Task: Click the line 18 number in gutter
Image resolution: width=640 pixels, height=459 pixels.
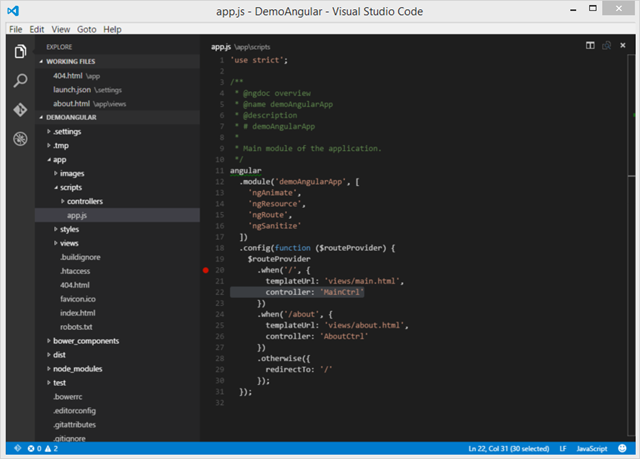Action: point(220,248)
